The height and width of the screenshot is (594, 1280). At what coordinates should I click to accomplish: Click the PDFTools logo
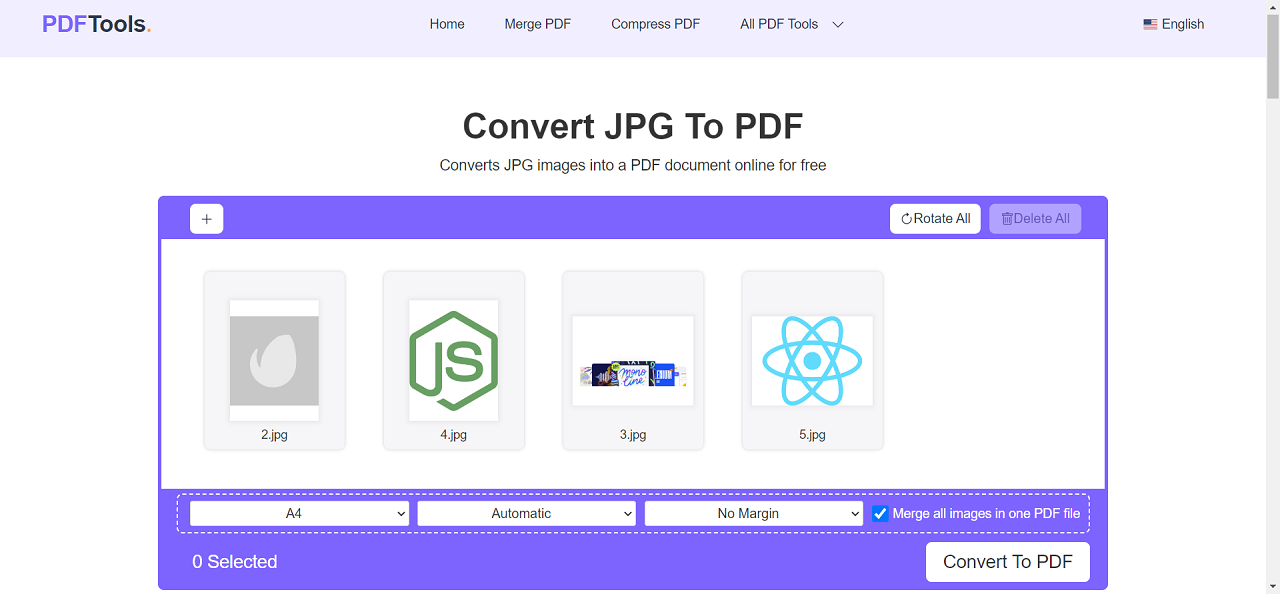[x=96, y=23]
